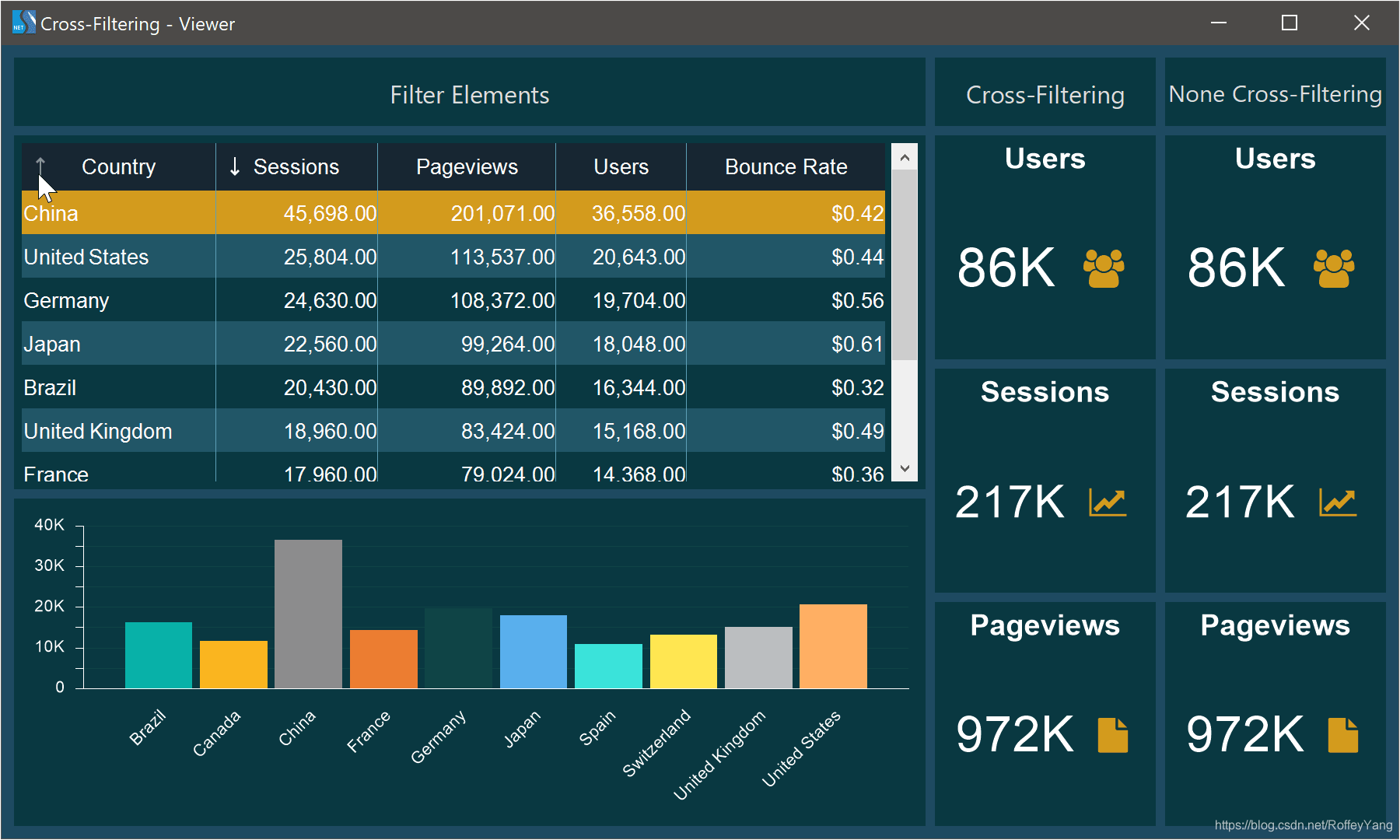Click the yellow Switzerland bar
This screenshot has width=1400, height=840.
684,661
